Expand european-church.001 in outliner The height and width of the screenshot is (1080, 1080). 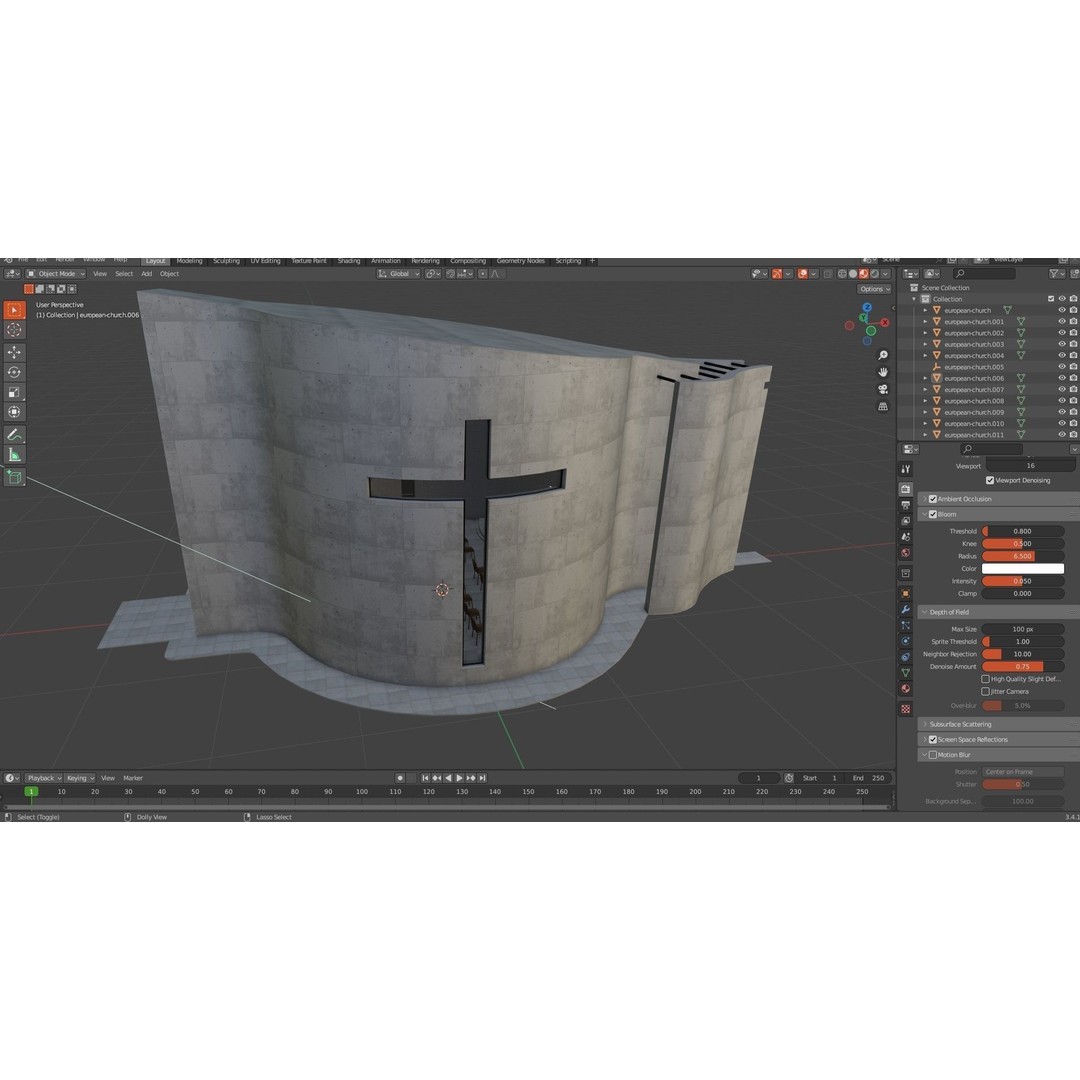click(x=925, y=322)
